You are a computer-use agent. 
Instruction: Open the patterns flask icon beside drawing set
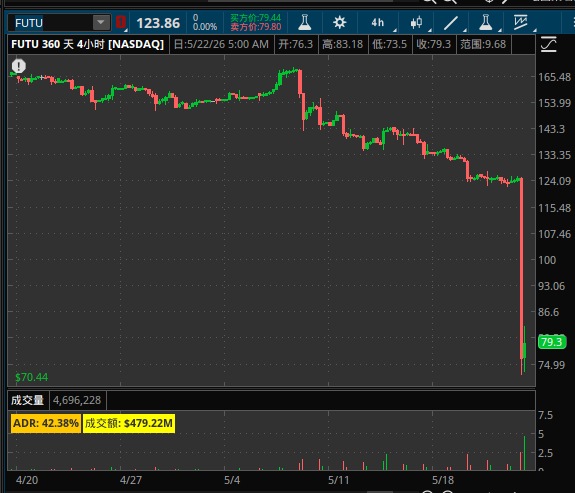(486, 22)
